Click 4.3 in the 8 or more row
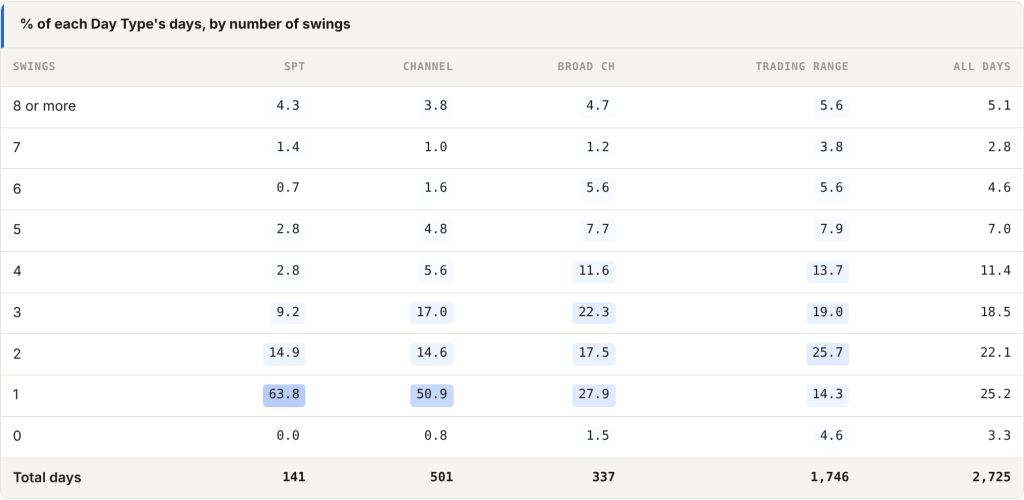The height and width of the screenshot is (500, 1024). [288, 106]
